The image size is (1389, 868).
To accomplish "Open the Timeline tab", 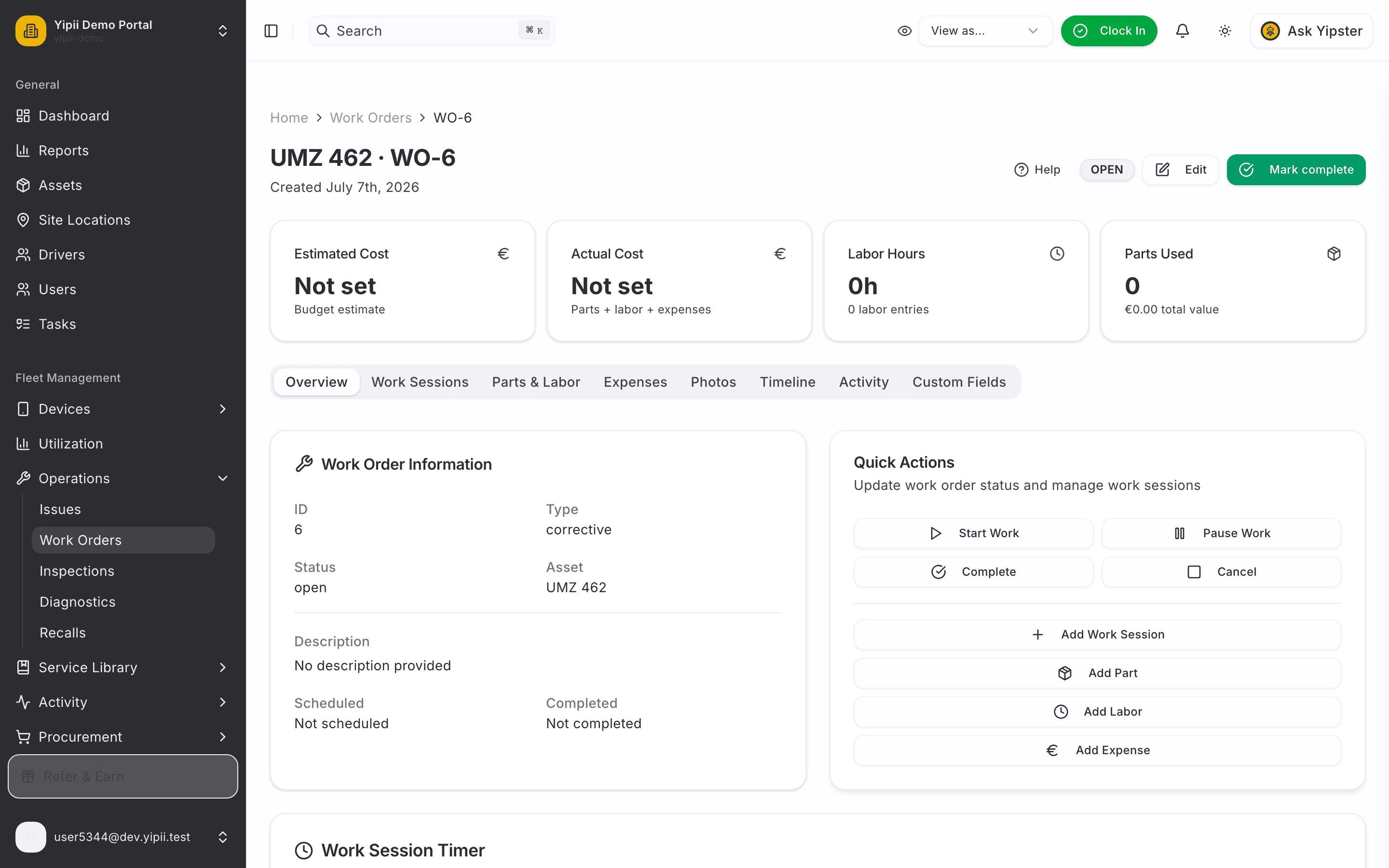I will pos(788,382).
